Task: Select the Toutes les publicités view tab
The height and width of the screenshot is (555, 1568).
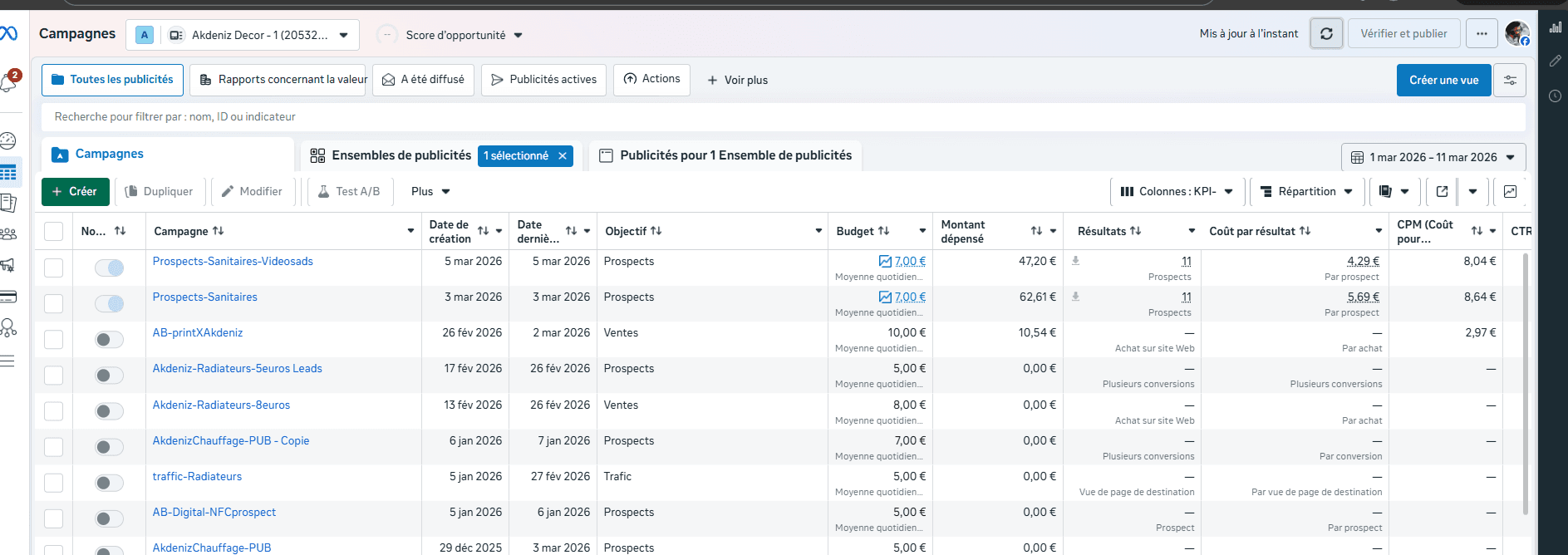Action: click(x=112, y=80)
